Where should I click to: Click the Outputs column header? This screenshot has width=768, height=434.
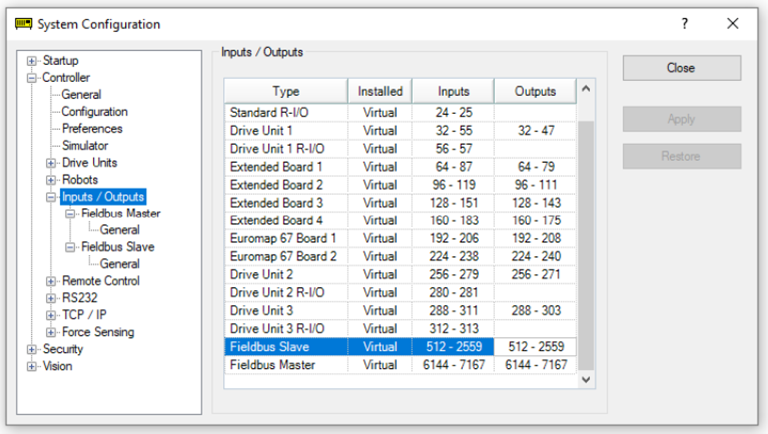[x=535, y=91]
